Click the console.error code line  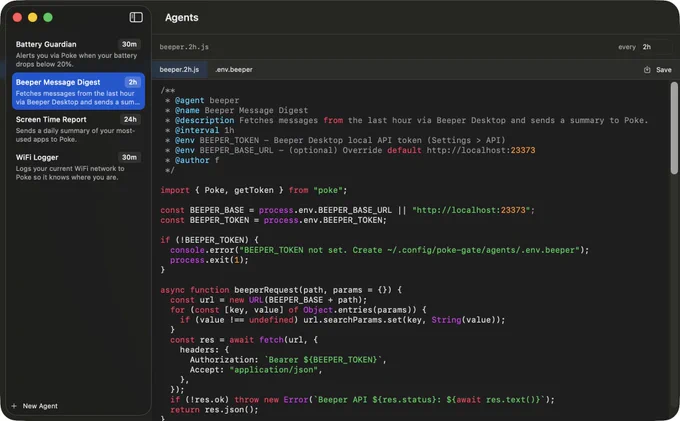[379, 250]
